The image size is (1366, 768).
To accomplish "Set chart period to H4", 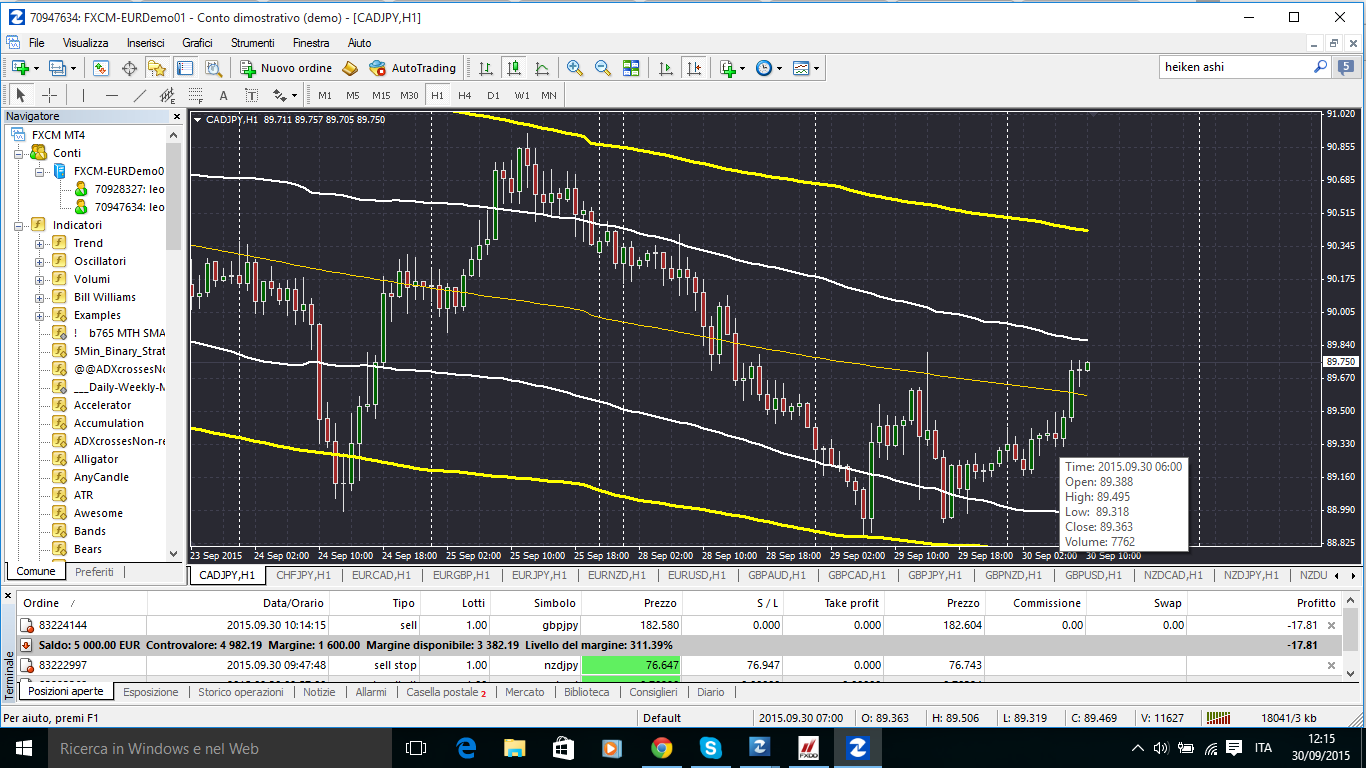I will pos(465,95).
